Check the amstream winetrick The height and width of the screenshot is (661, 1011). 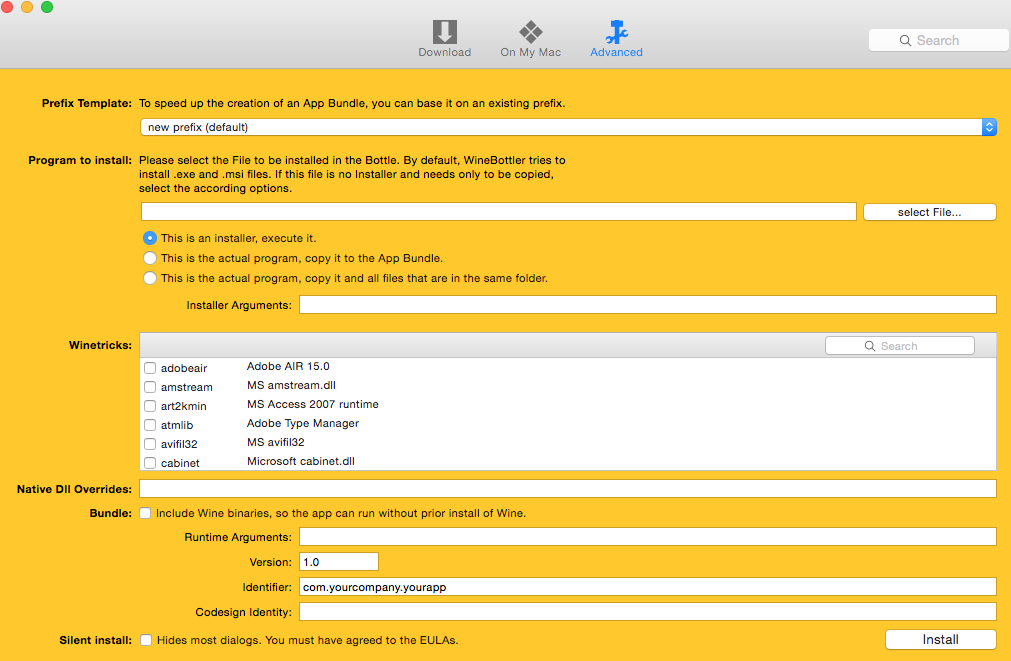[x=150, y=387]
